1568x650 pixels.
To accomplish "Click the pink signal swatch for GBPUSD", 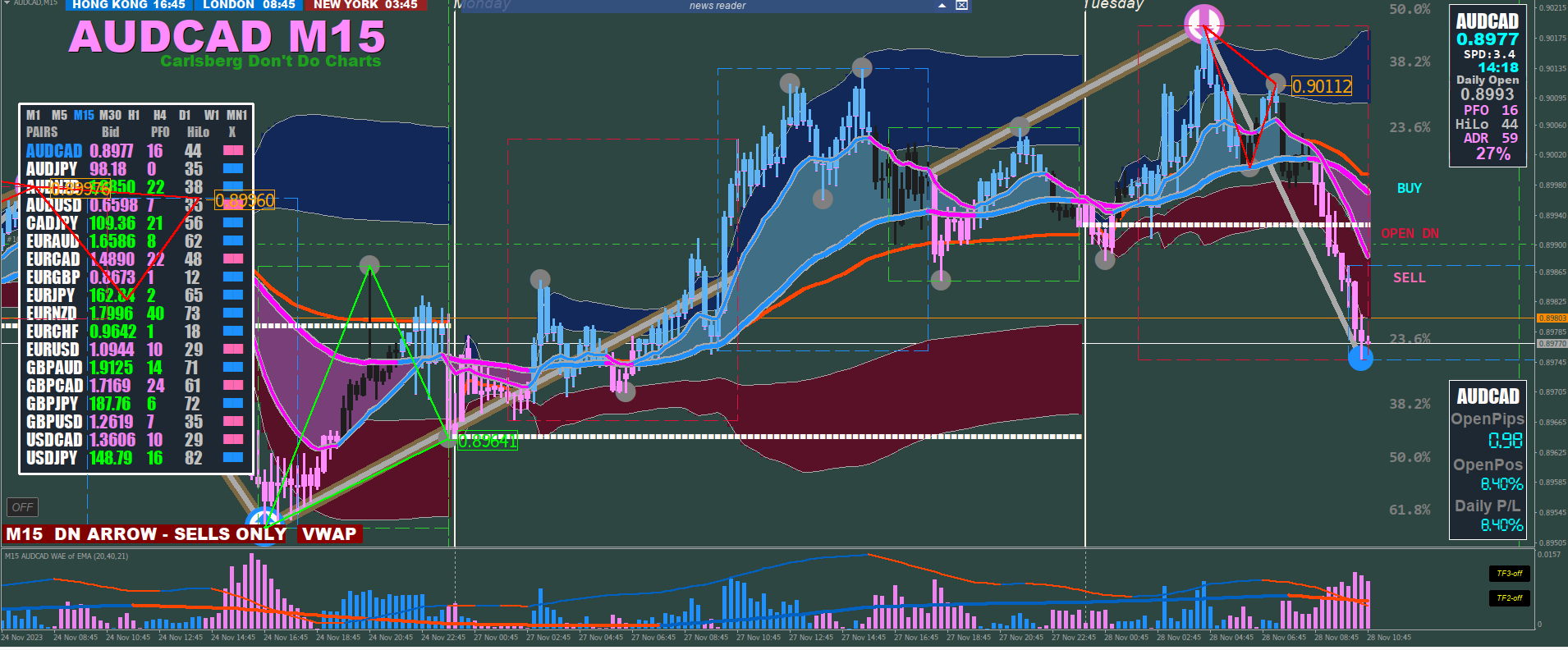I will point(233,422).
